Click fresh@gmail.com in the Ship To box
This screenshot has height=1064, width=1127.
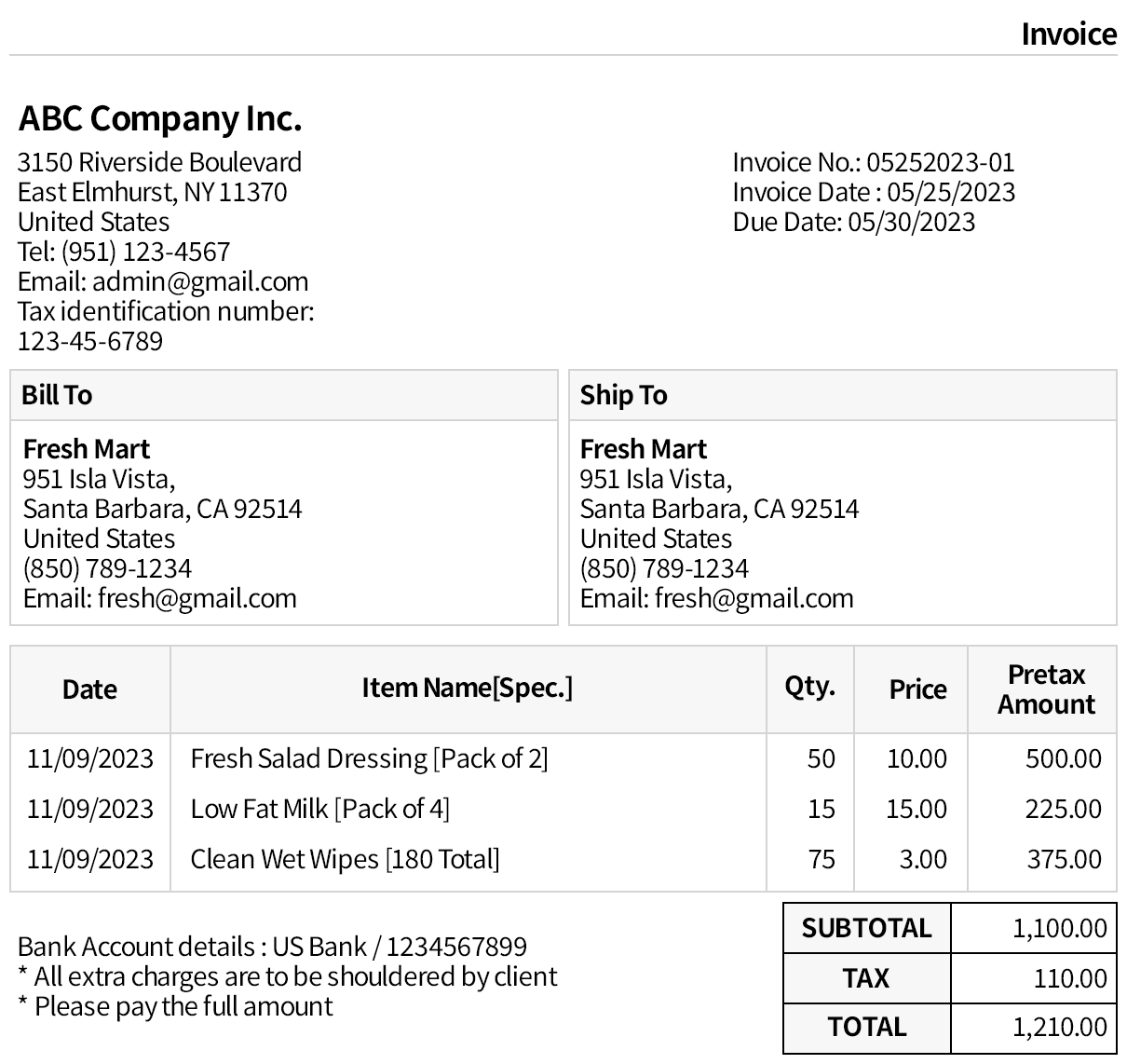(754, 598)
